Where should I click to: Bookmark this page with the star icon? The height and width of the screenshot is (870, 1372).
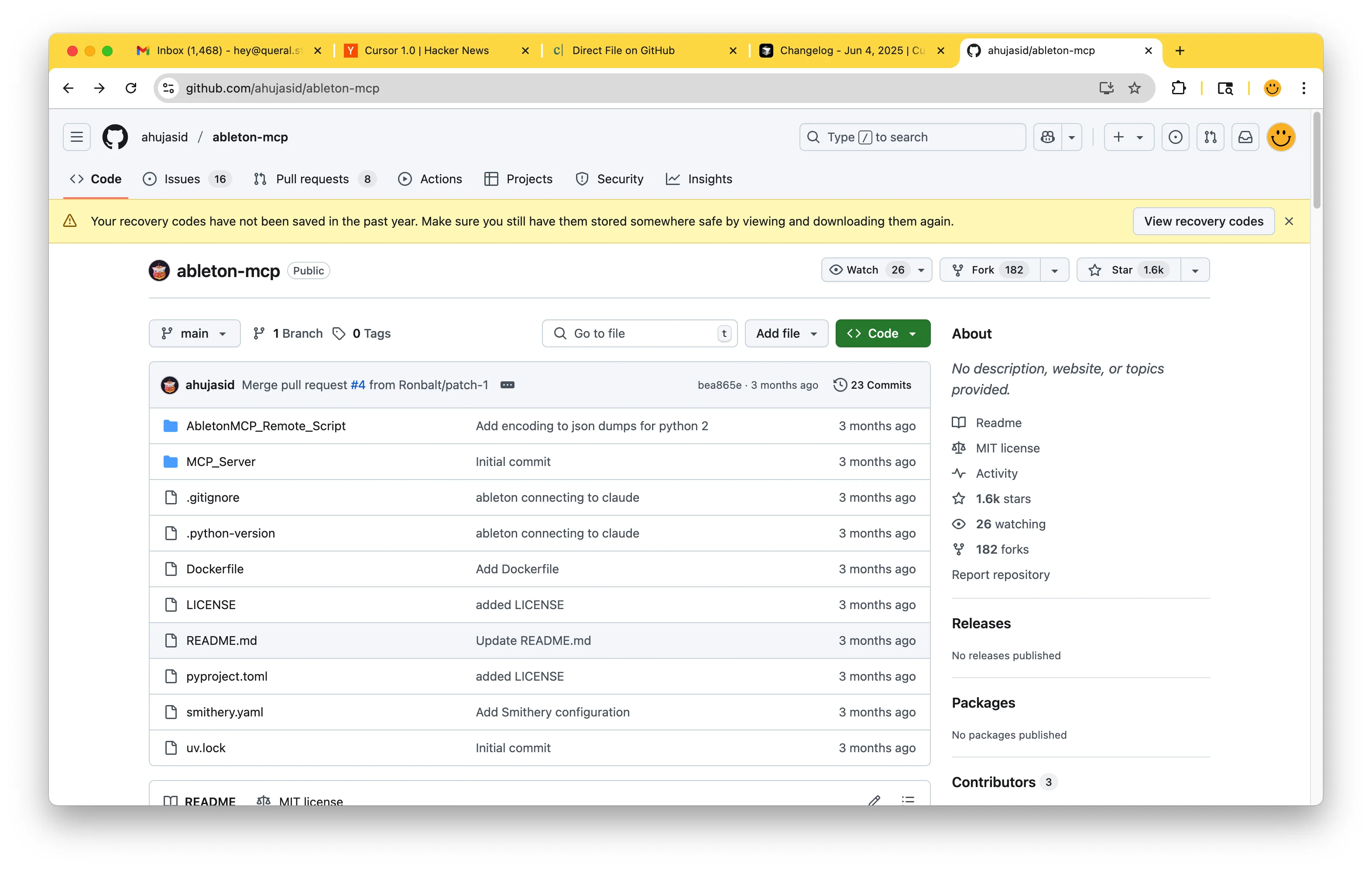(1134, 88)
